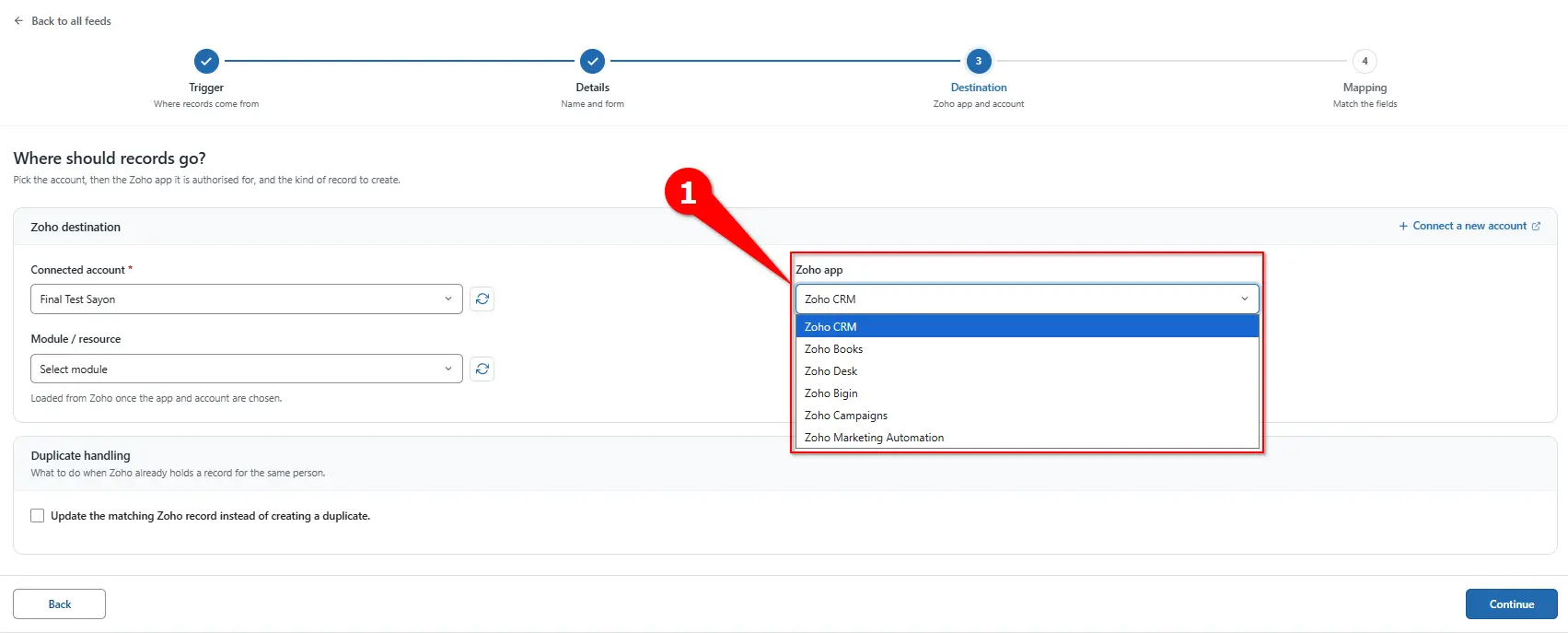Click the Destination step label
Image resolution: width=1568 pixels, height=633 pixels.
(x=979, y=88)
